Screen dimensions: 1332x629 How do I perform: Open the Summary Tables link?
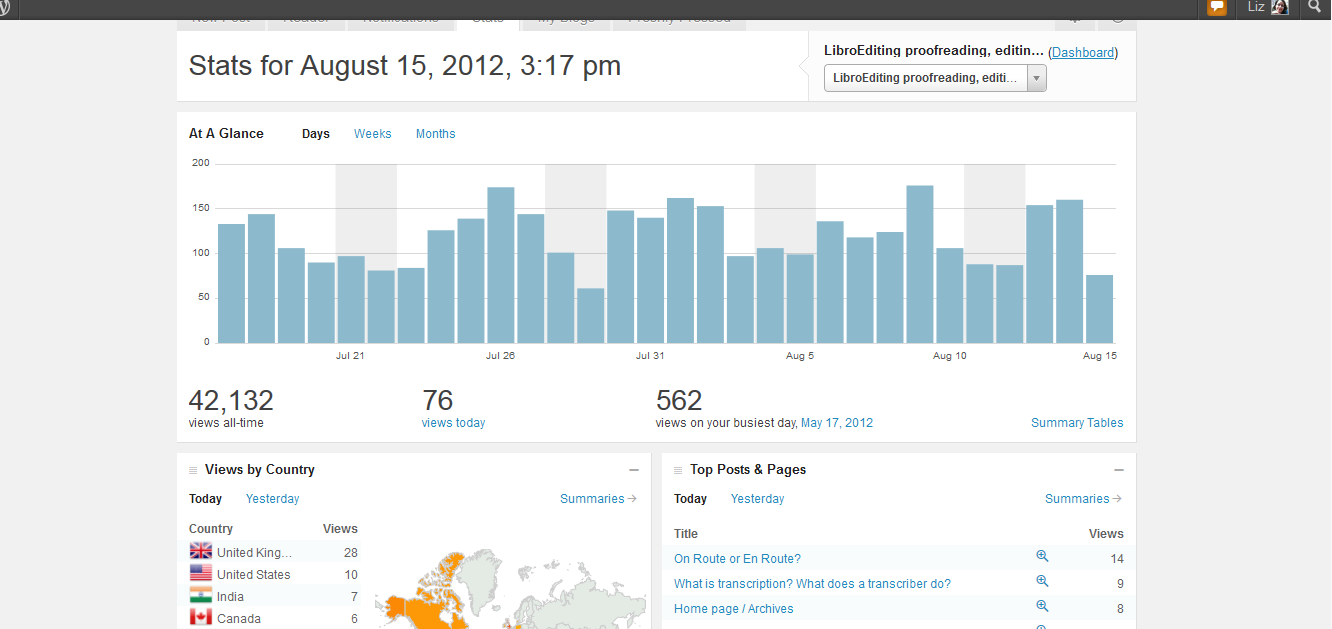(1076, 423)
